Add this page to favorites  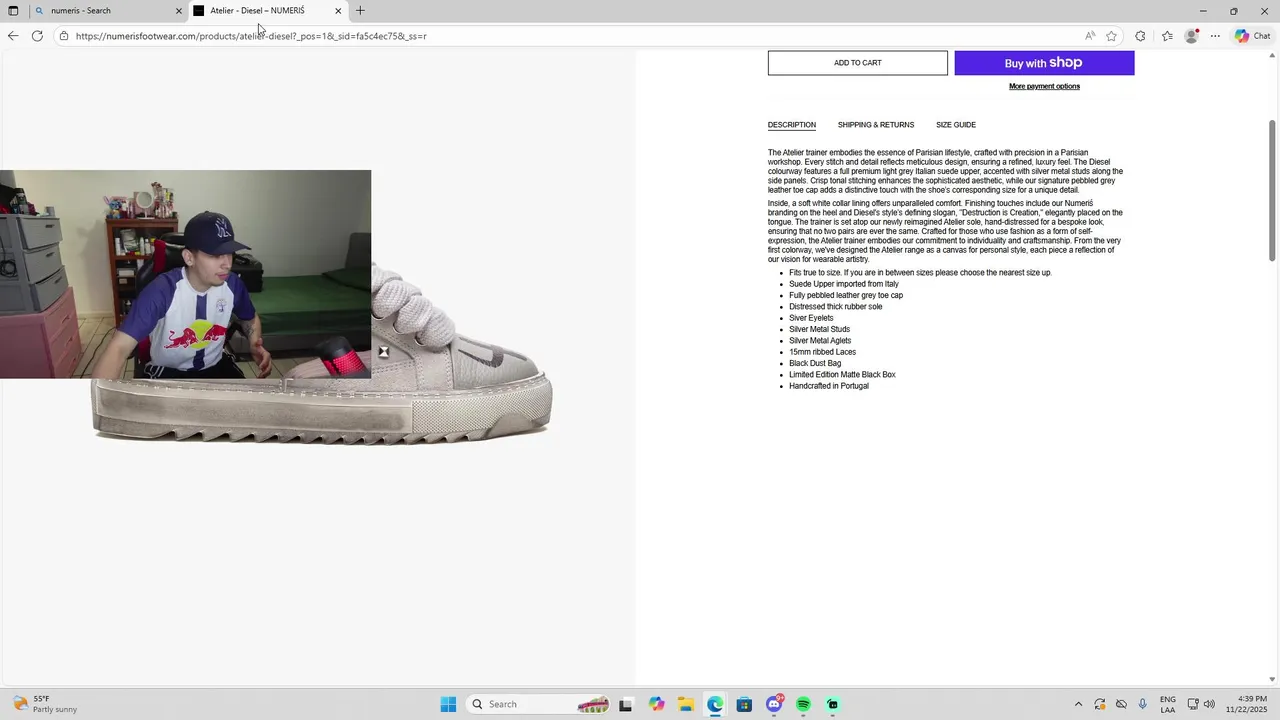click(1111, 36)
